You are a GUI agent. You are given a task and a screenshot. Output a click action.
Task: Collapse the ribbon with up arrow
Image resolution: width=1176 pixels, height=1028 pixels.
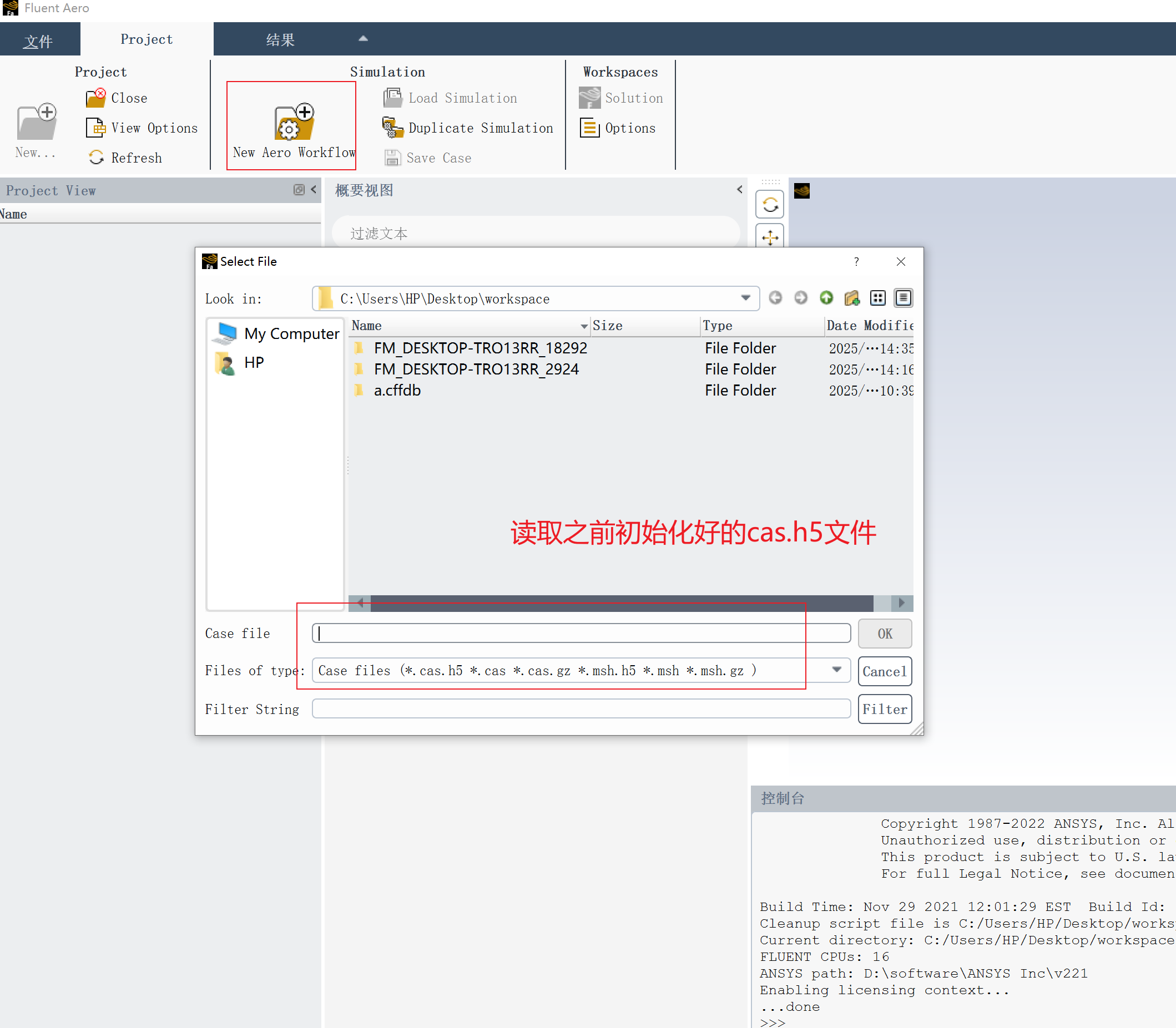[363, 39]
